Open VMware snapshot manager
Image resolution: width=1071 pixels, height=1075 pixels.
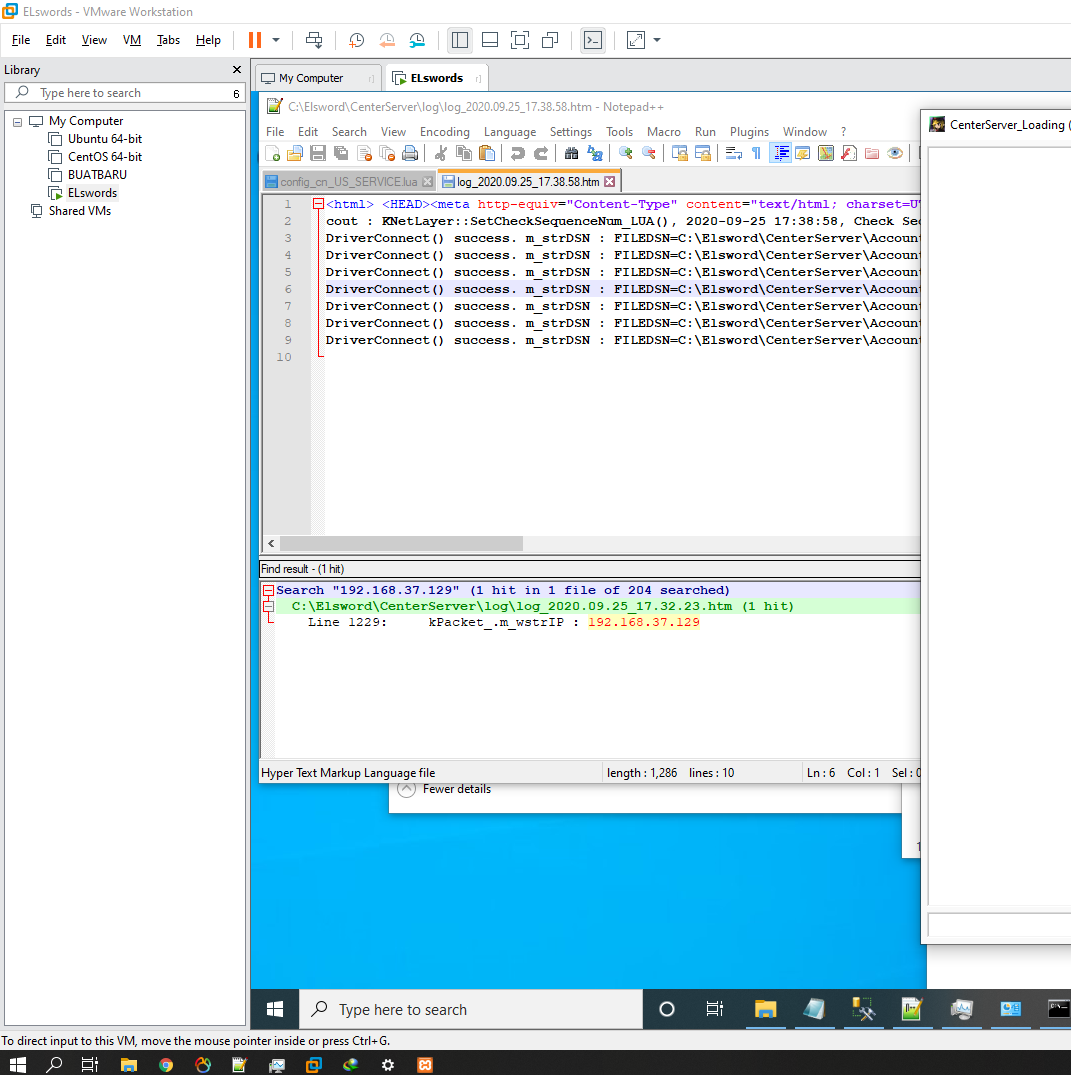[x=417, y=40]
